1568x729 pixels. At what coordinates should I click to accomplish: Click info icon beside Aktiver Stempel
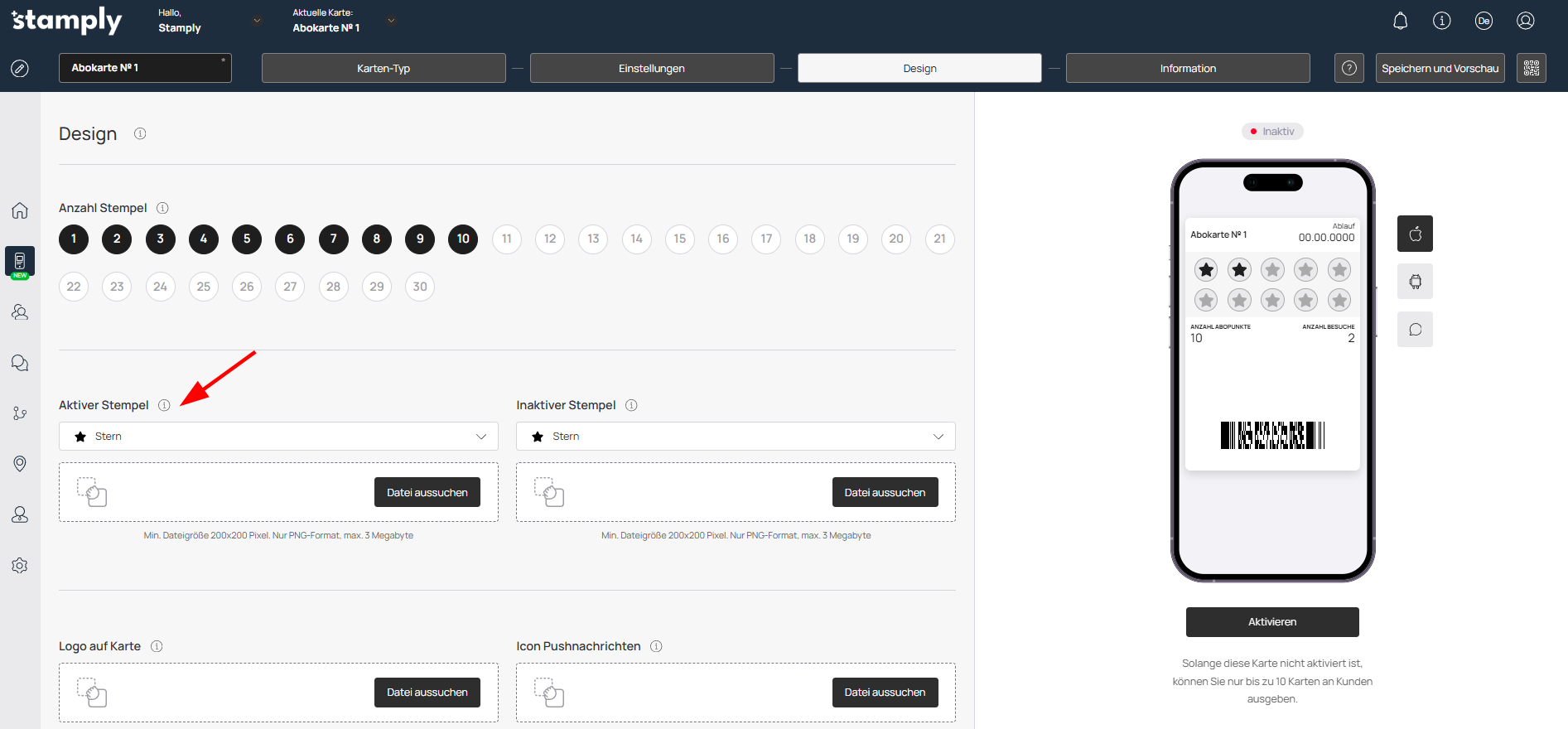(x=164, y=405)
